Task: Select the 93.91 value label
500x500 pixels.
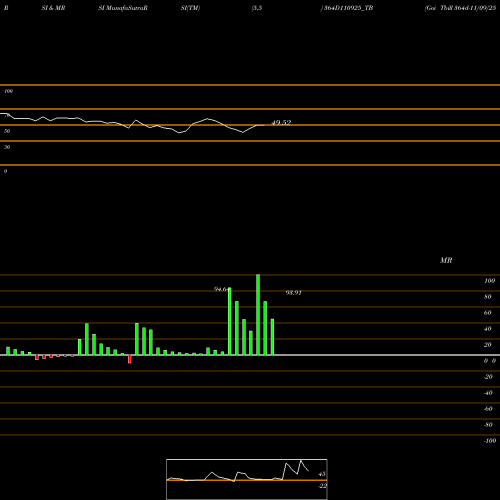Action: point(294,293)
